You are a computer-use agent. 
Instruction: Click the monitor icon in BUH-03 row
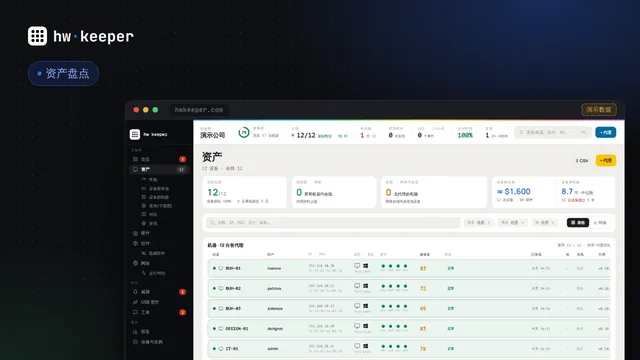pos(357,306)
